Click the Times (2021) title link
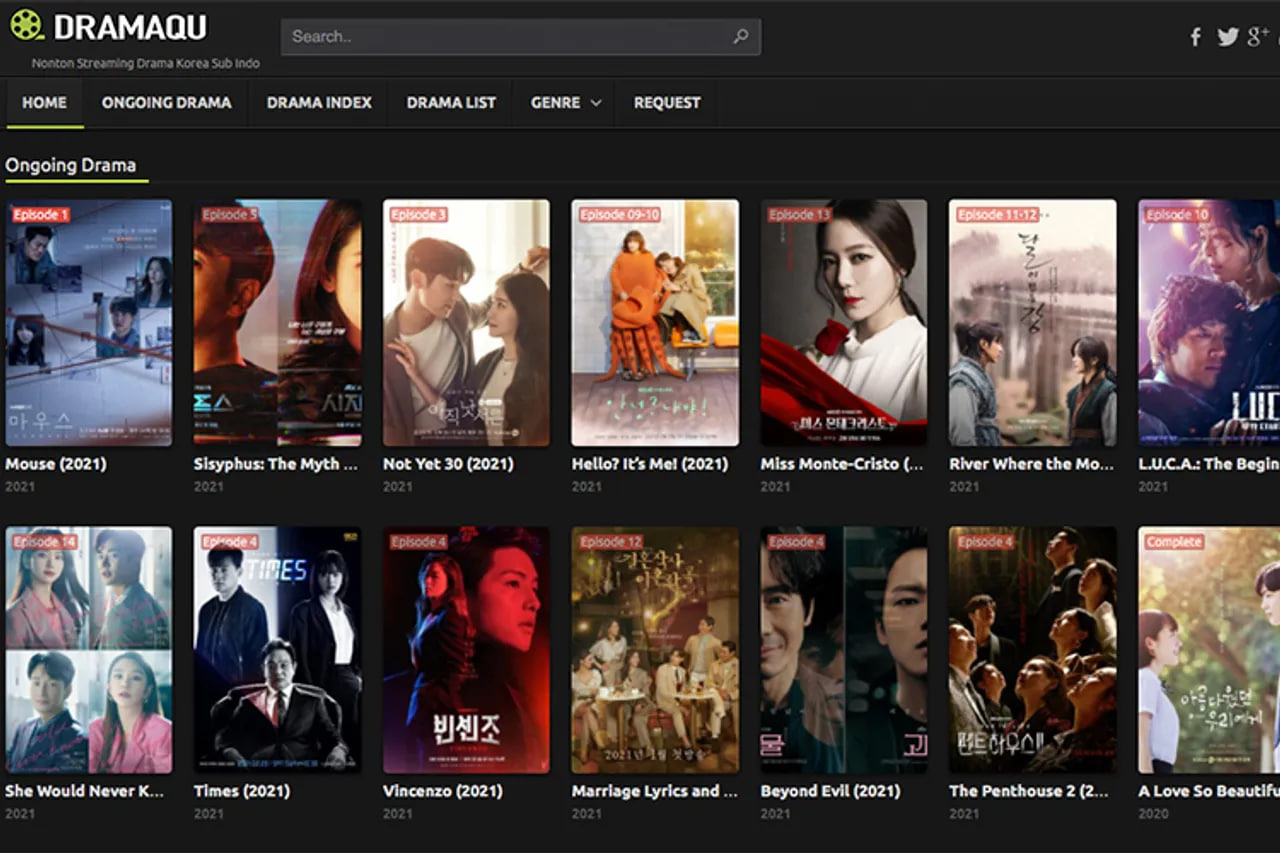 coord(242,791)
